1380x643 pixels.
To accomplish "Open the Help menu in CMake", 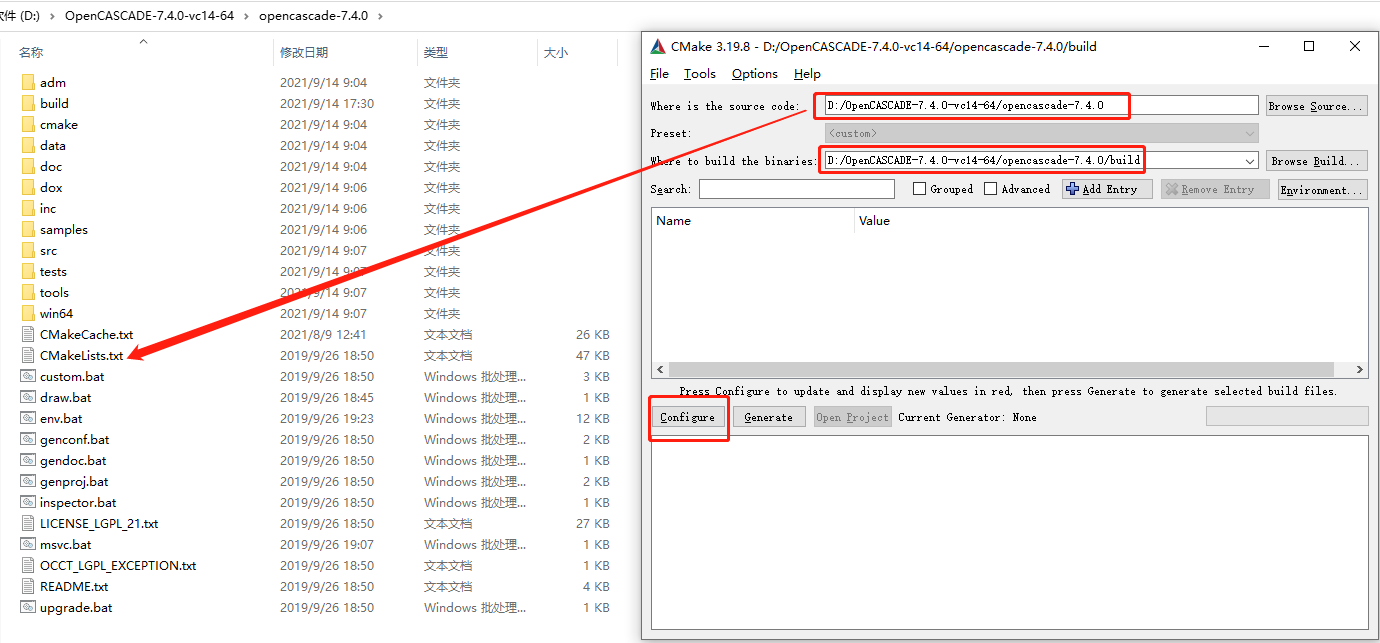I will [807, 74].
